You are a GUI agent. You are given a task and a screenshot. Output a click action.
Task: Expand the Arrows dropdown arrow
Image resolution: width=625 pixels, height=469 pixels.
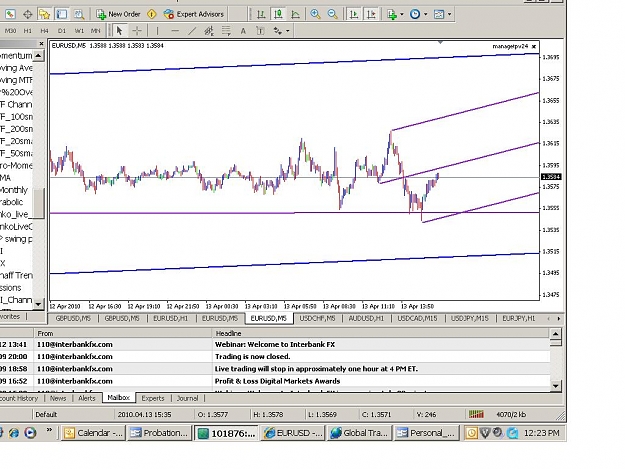(287, 31)
